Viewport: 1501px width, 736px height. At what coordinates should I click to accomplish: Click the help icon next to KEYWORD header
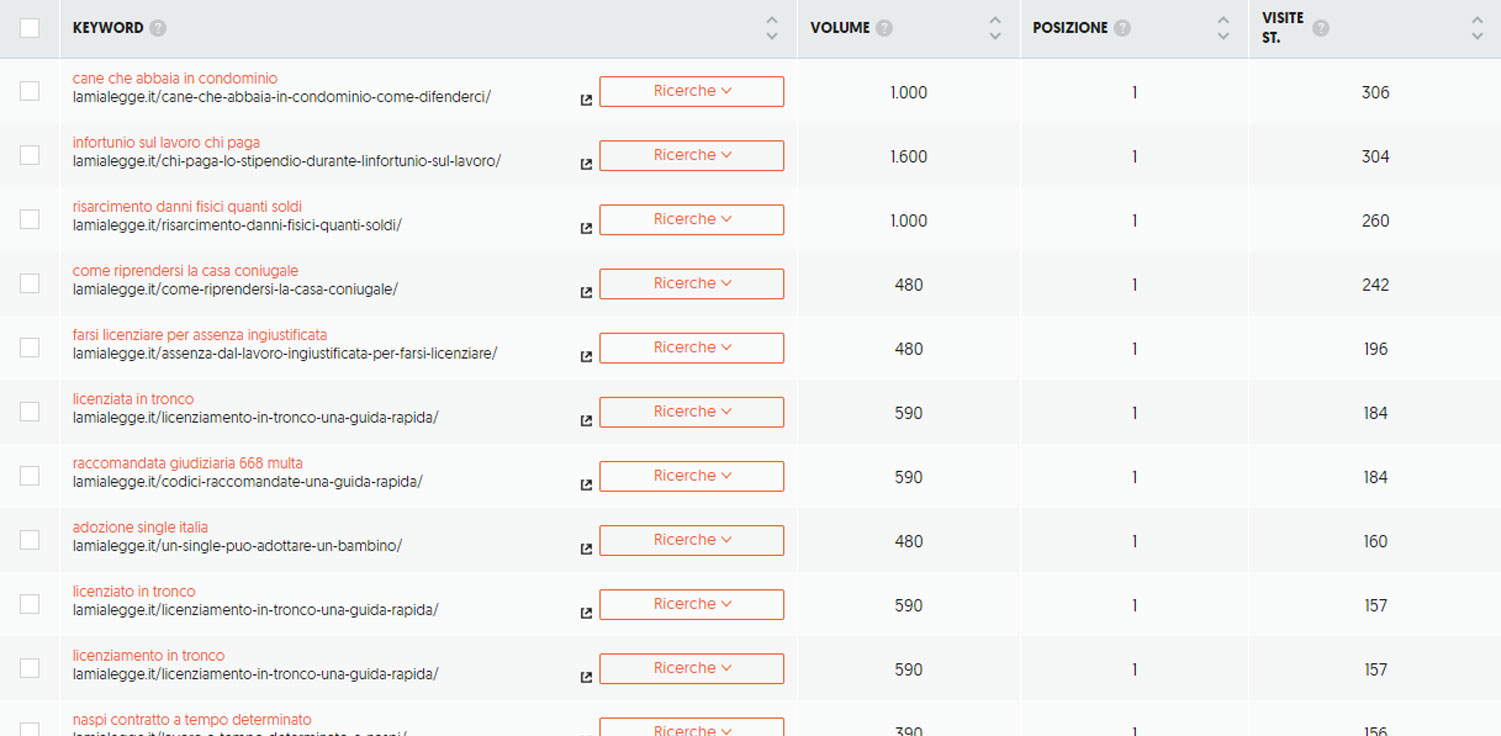click(158, 28)
